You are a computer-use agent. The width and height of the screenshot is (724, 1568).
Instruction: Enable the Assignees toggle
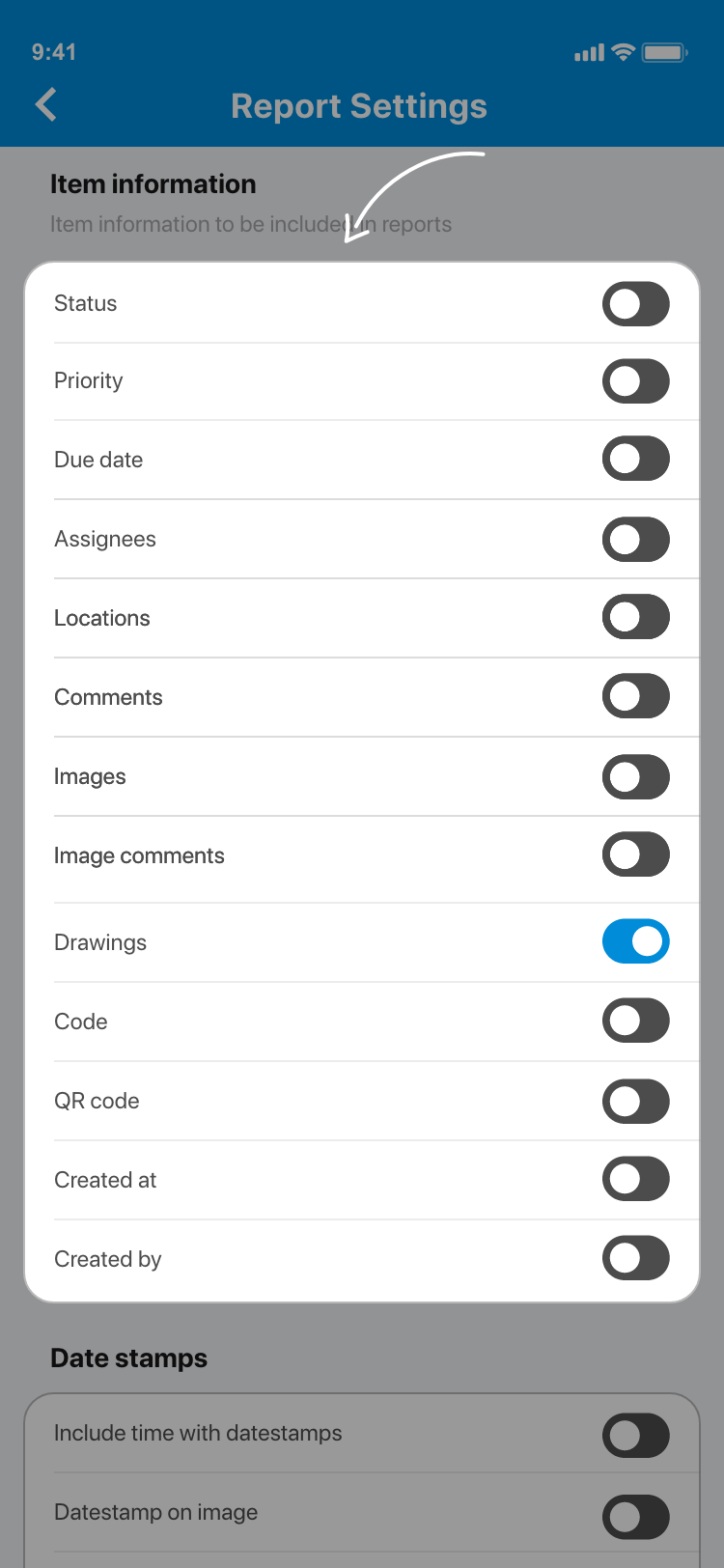point(635,540)
